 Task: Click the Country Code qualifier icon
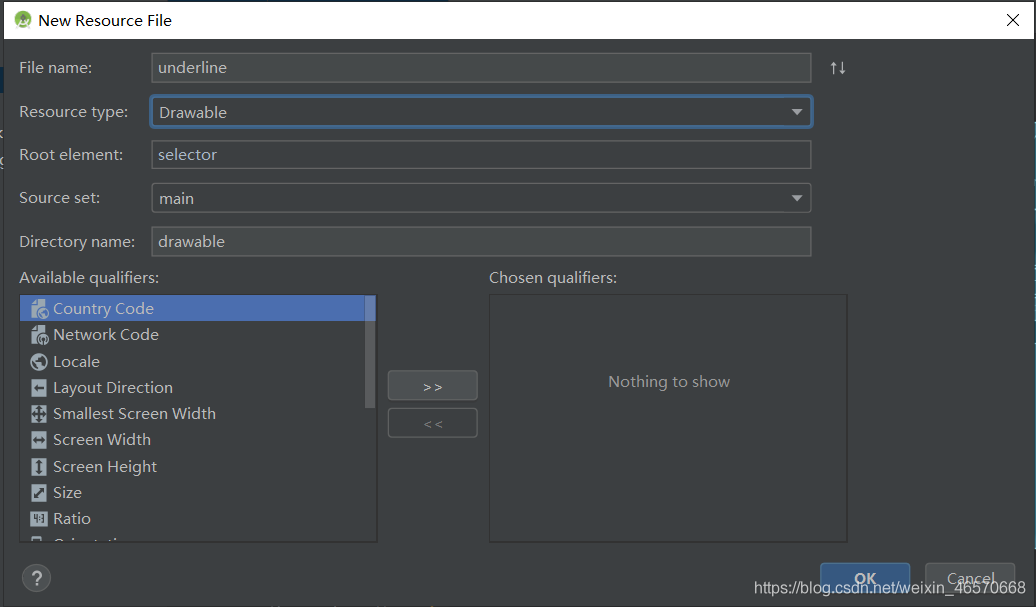[38, 308]
